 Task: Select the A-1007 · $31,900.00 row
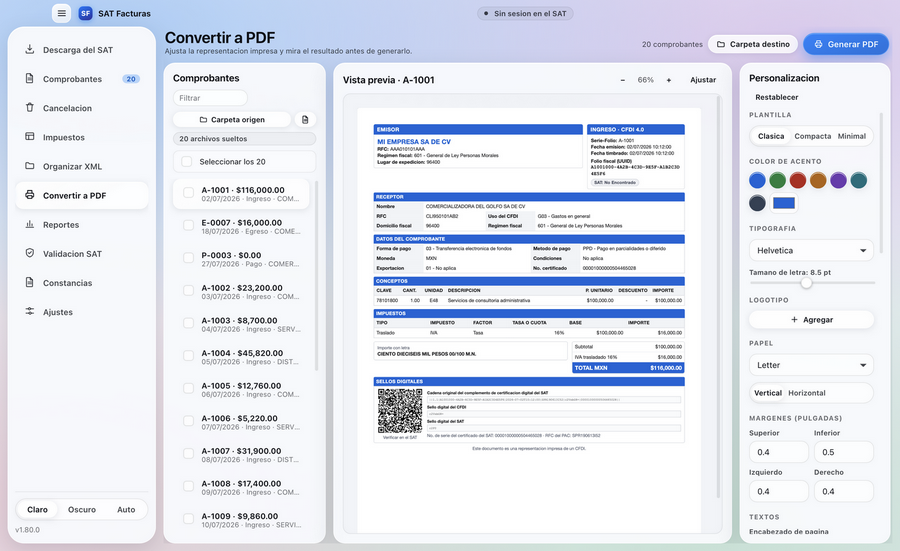(x=241, y=455)
